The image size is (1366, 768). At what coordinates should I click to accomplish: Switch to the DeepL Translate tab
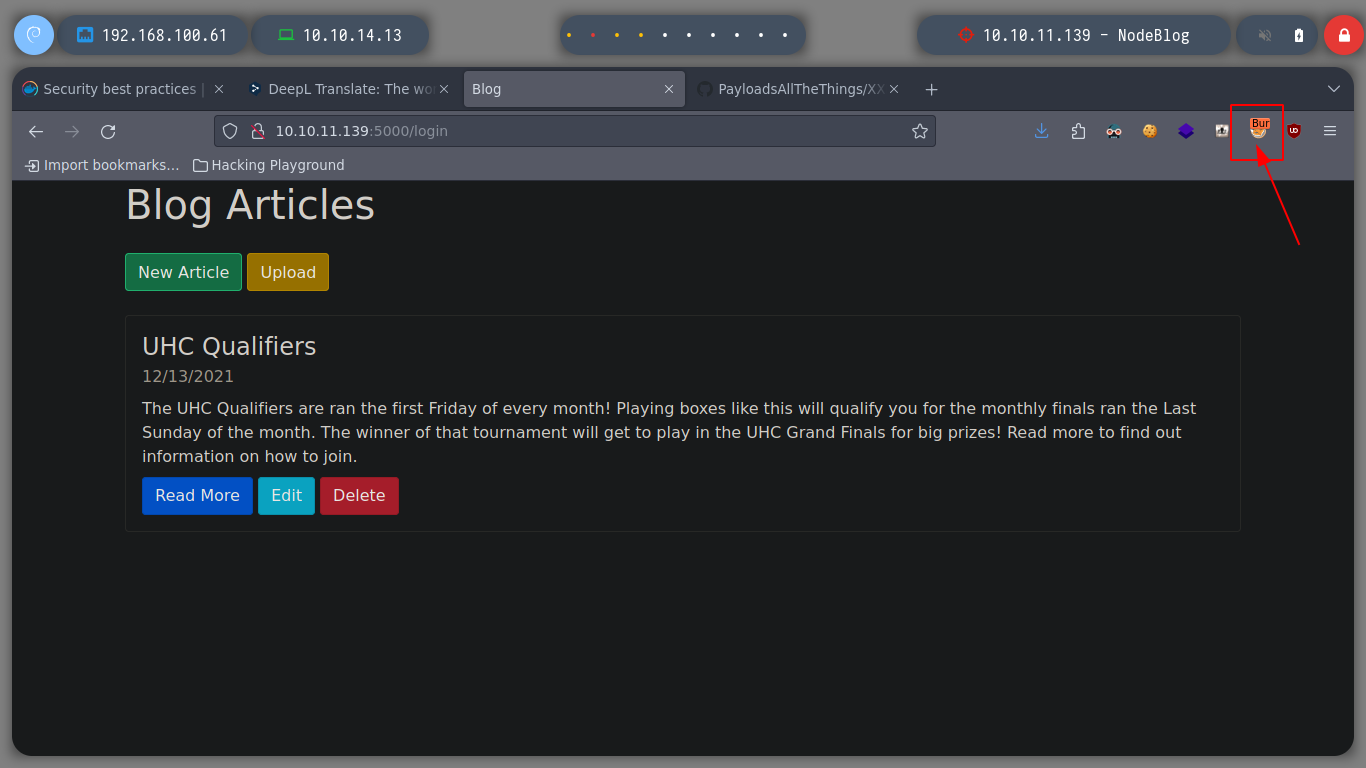(x=349, y=89)
